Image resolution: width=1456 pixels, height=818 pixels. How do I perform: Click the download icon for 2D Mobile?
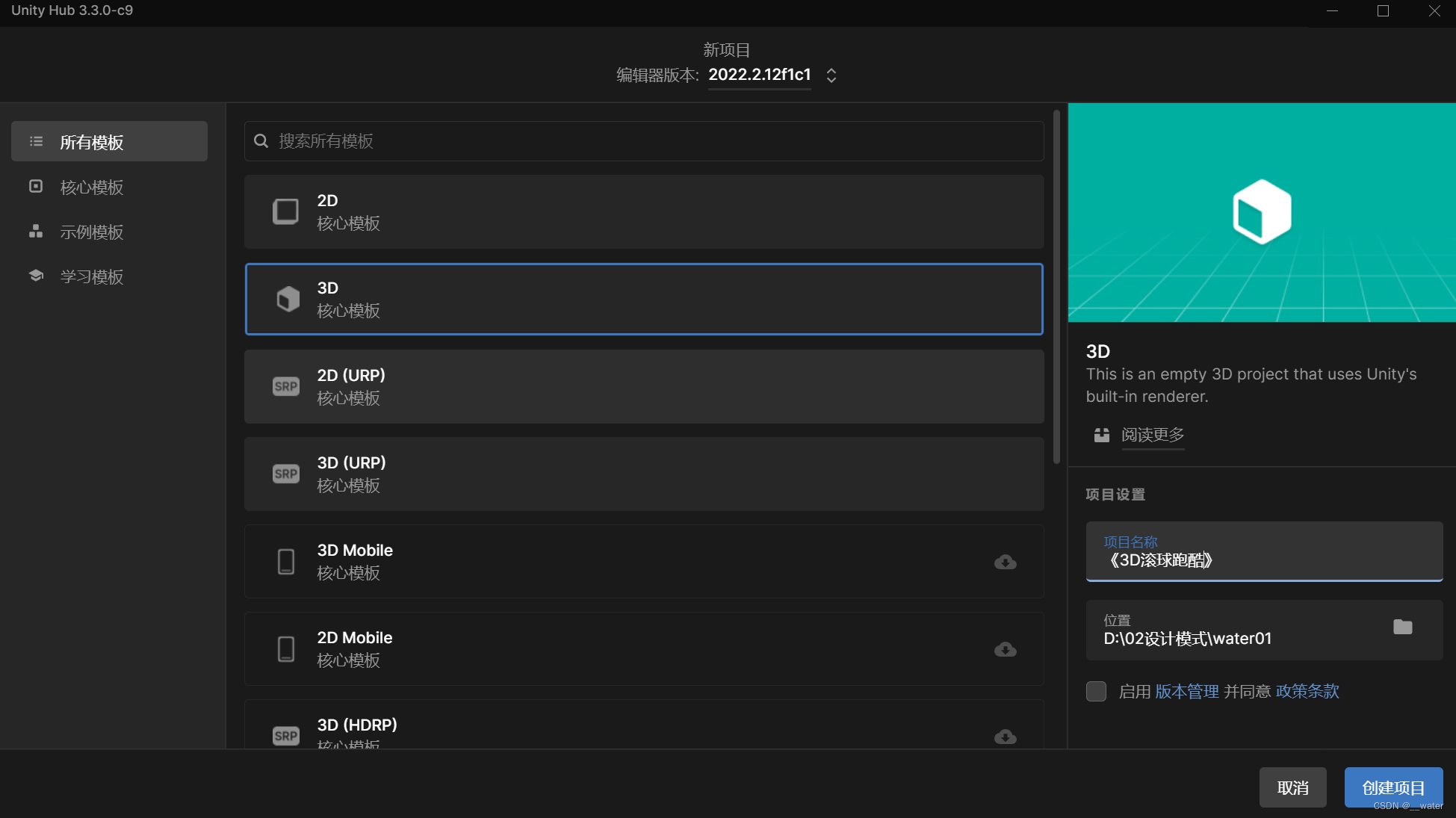pos(1005,649)
